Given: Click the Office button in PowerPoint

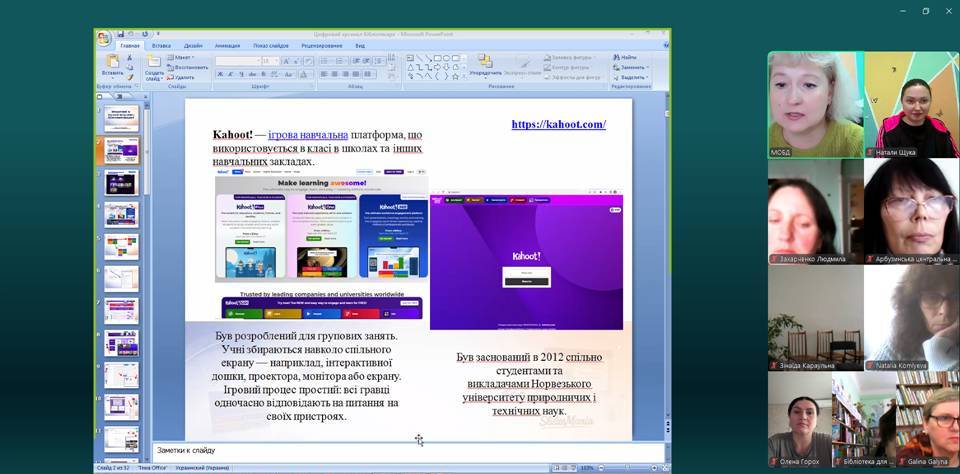Looking at the screenshot, I should click(x=103, y=39).
